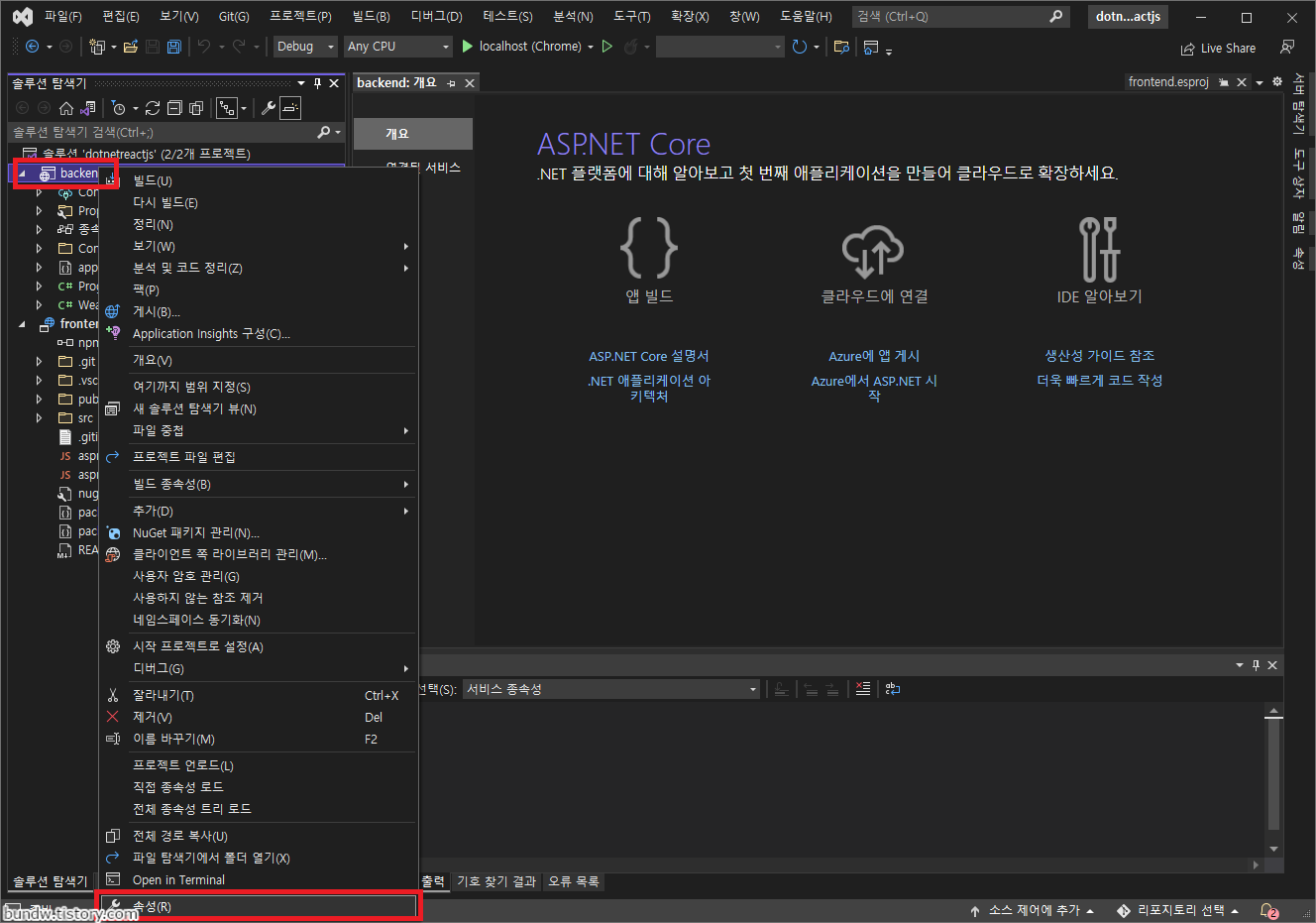Viewport: 1316px width, 923px height.
Task: Open the ASP.NET Core 설명서 link
Action: click(649, 356)
